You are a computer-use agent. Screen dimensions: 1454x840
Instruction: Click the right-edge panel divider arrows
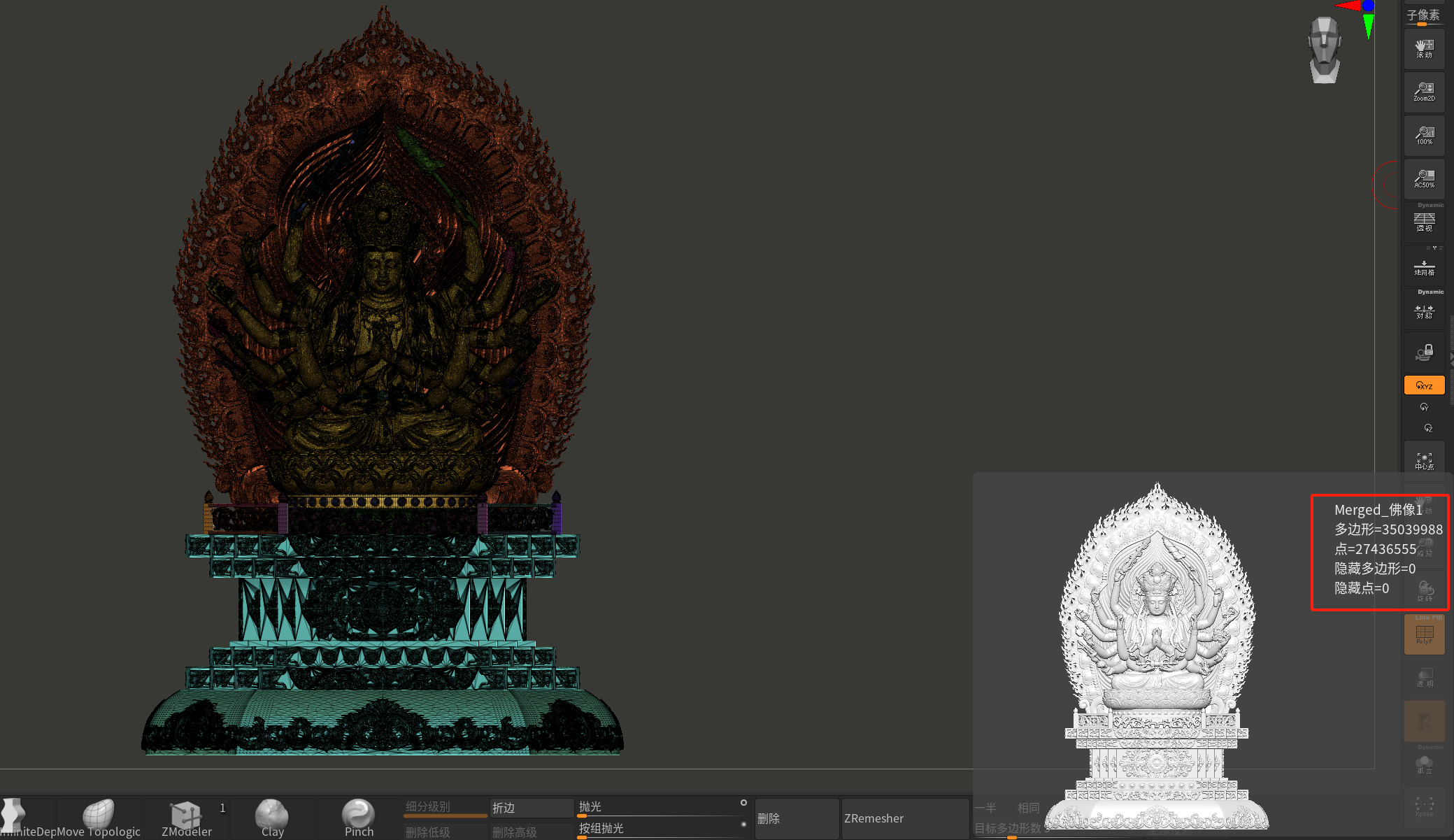(1451, 360)
